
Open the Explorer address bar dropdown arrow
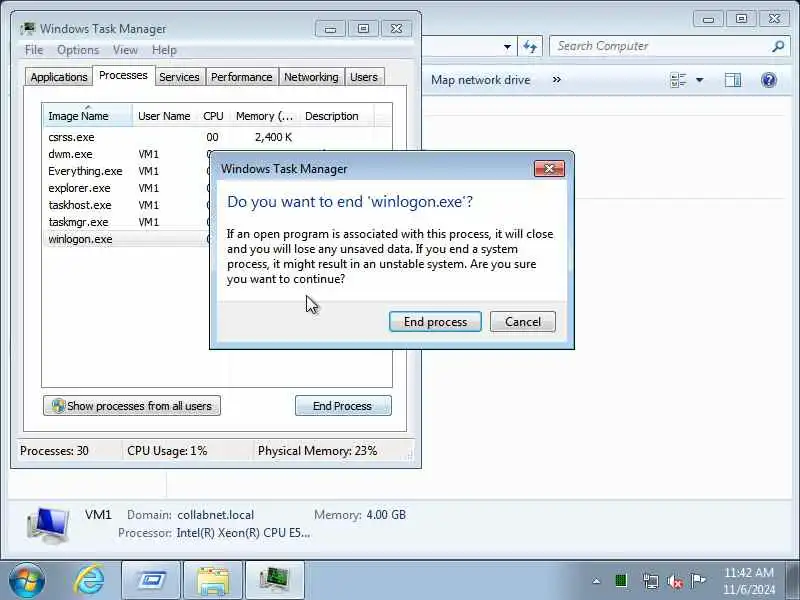pos(507,47)
